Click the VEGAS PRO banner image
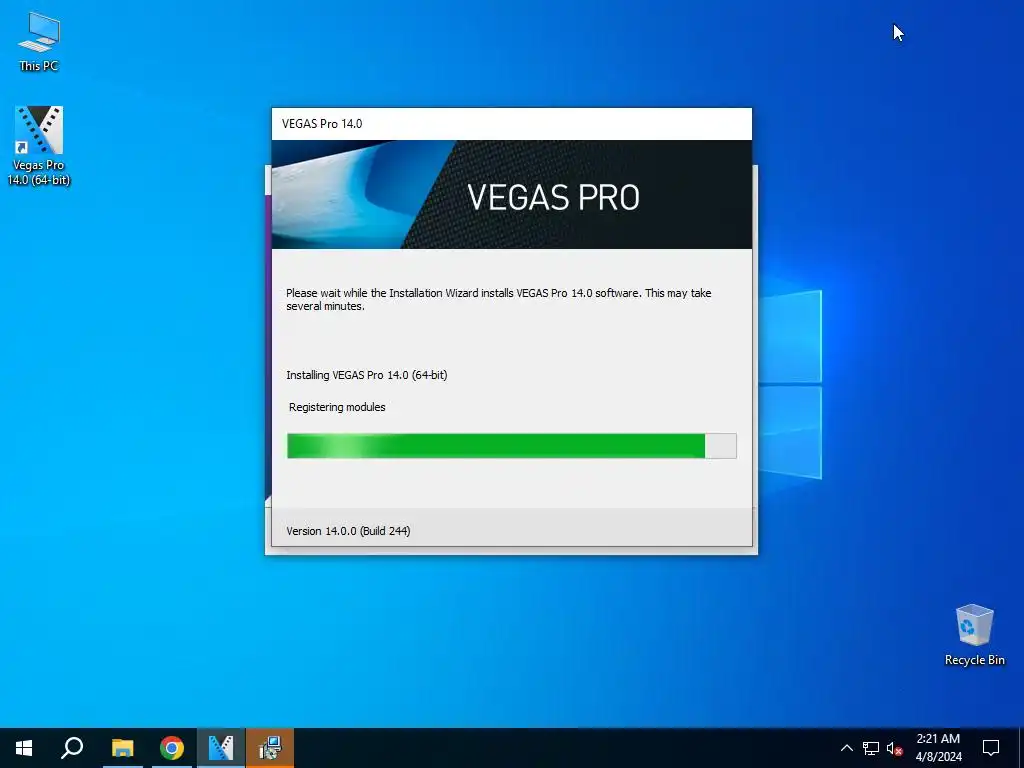Screen dimensions: 1024x768 512,195
